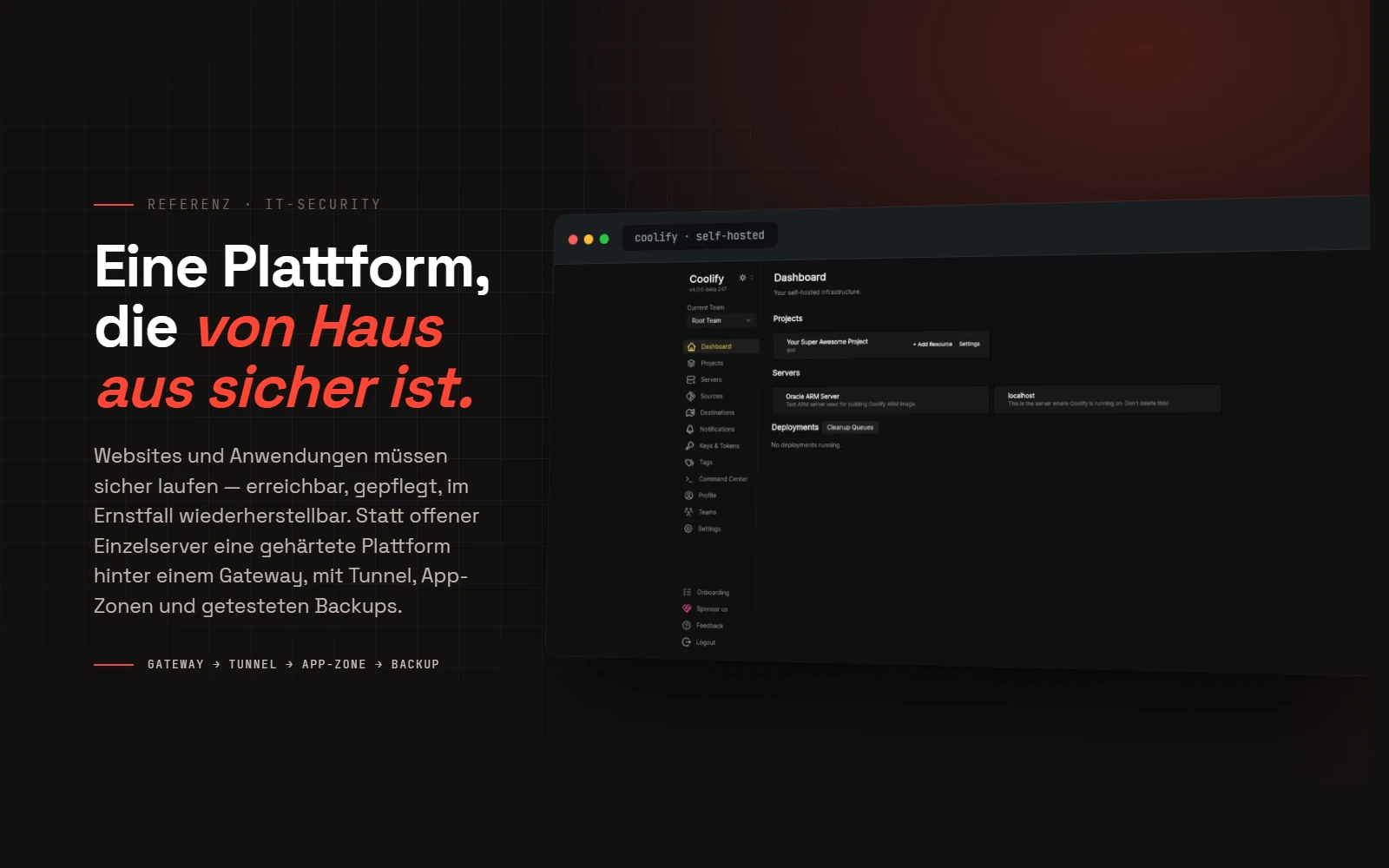The image size is (1389, 868).
Task: Open Projects via its layers icon
Action: [x=691, y=364]
